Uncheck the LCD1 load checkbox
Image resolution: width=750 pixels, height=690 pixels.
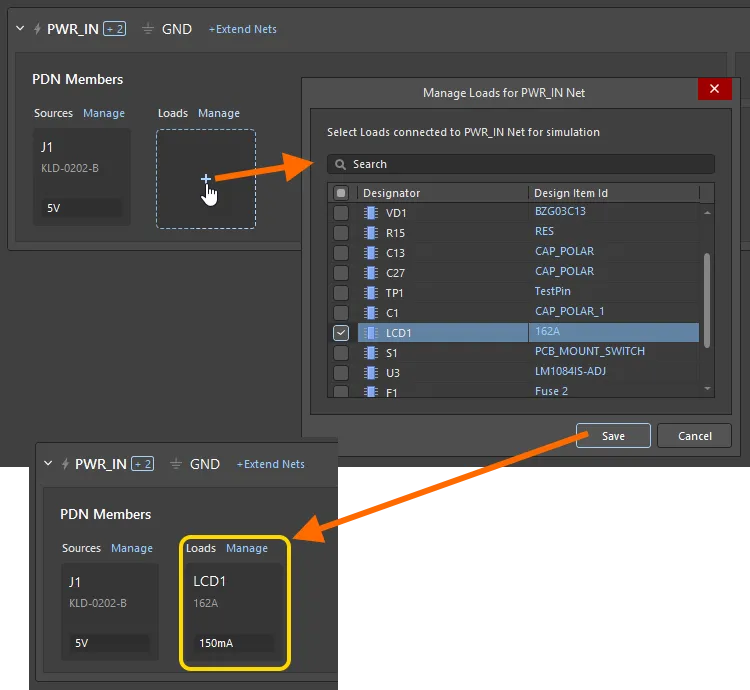(x=341, y=332)
